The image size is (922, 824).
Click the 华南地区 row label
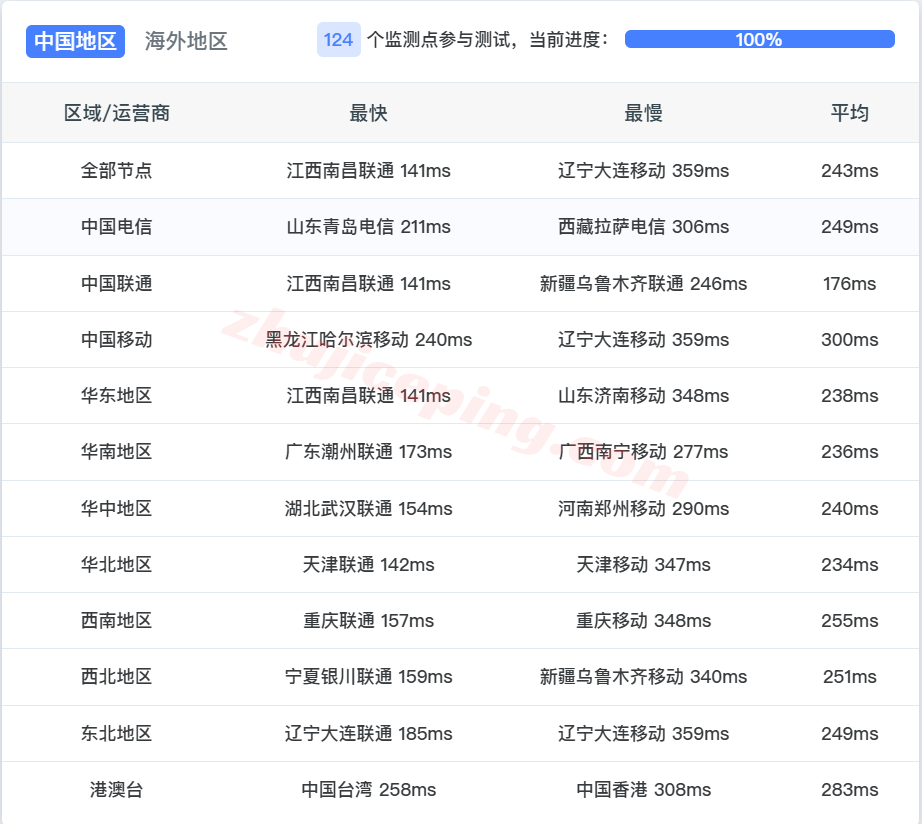(117, 452)
